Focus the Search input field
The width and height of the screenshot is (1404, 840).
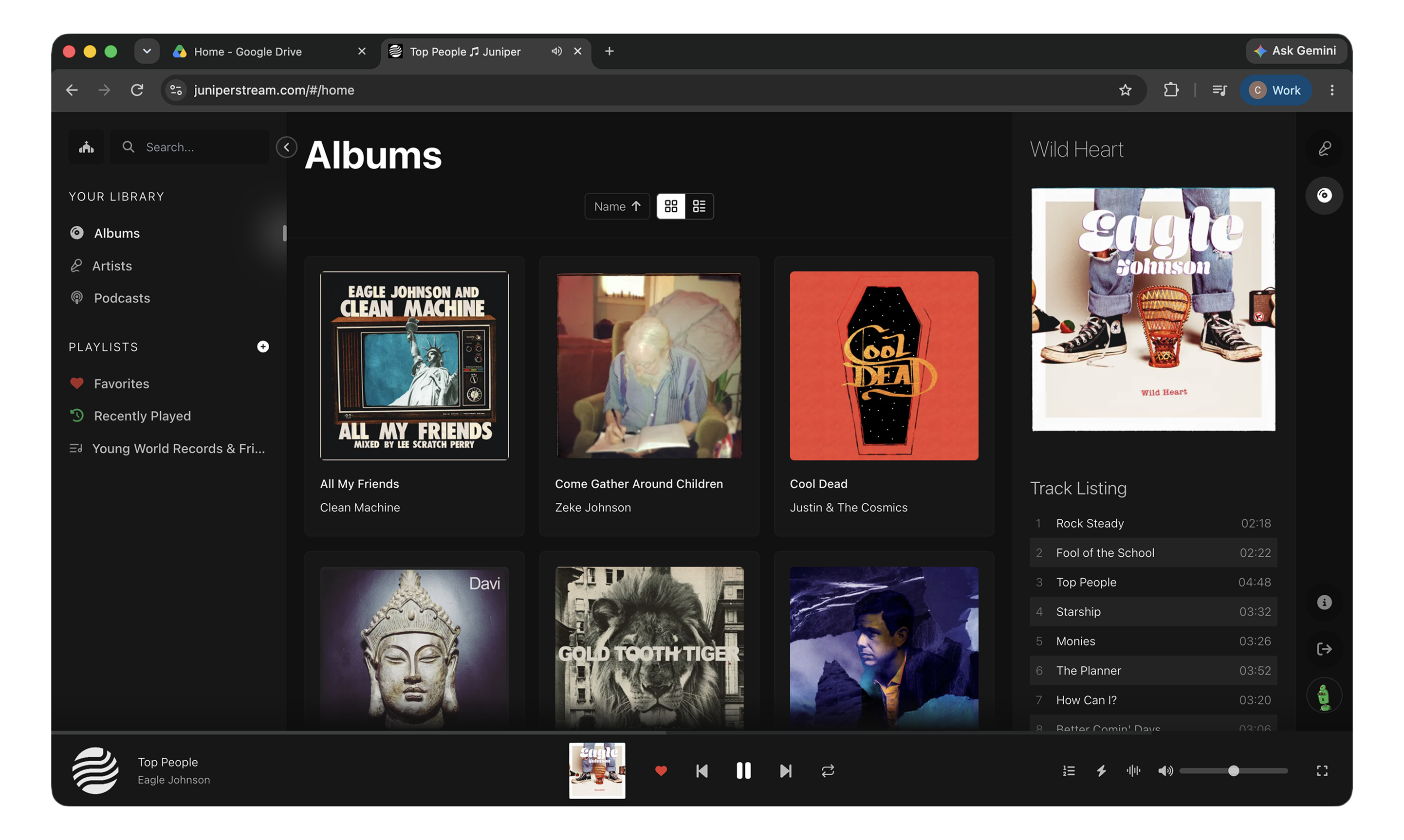coord(190,147)
